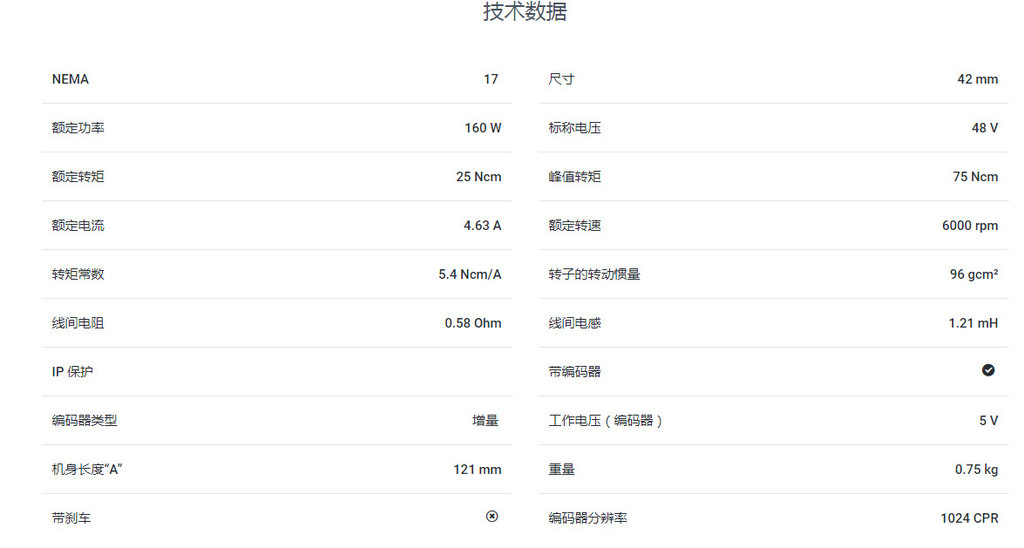The image size is (1024, 548).
Task: Select the IP 保护 label
Action: tap(73, 372)
